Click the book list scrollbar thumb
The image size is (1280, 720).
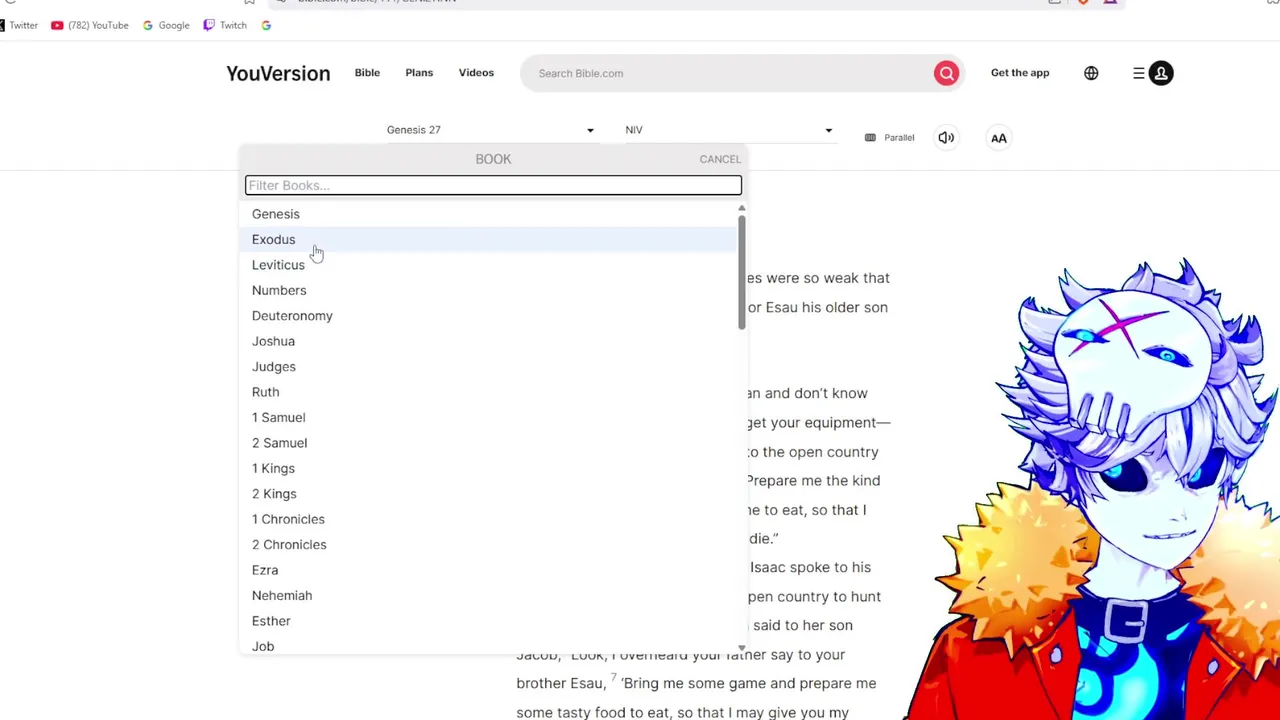741,271
